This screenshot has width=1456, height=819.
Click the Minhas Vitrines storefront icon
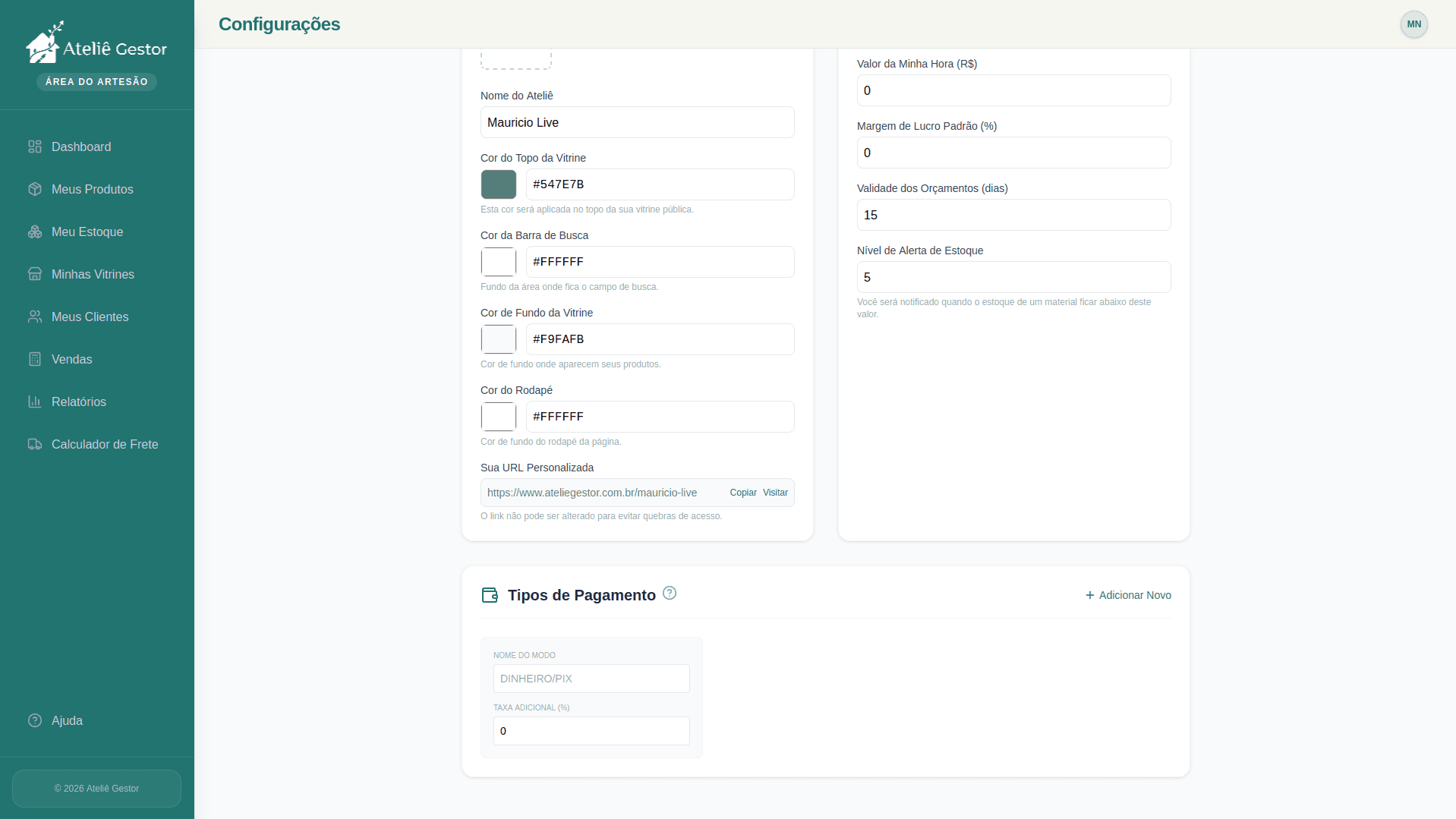click(x=35, y=274)
